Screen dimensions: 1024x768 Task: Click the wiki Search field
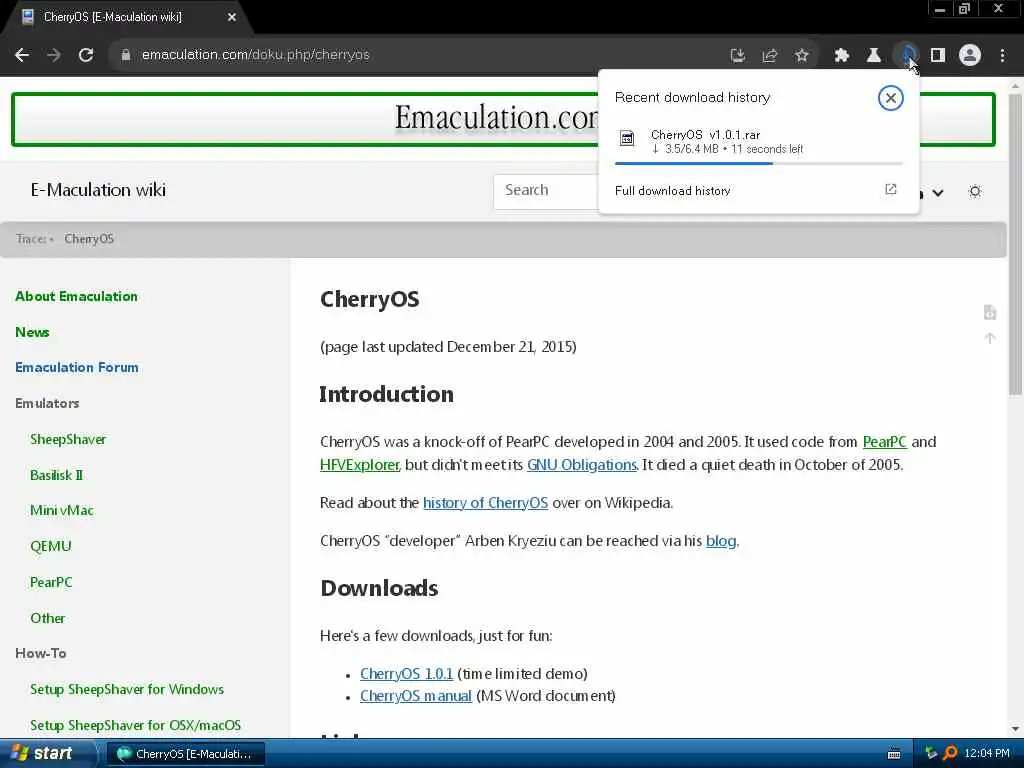pos(546,191)
